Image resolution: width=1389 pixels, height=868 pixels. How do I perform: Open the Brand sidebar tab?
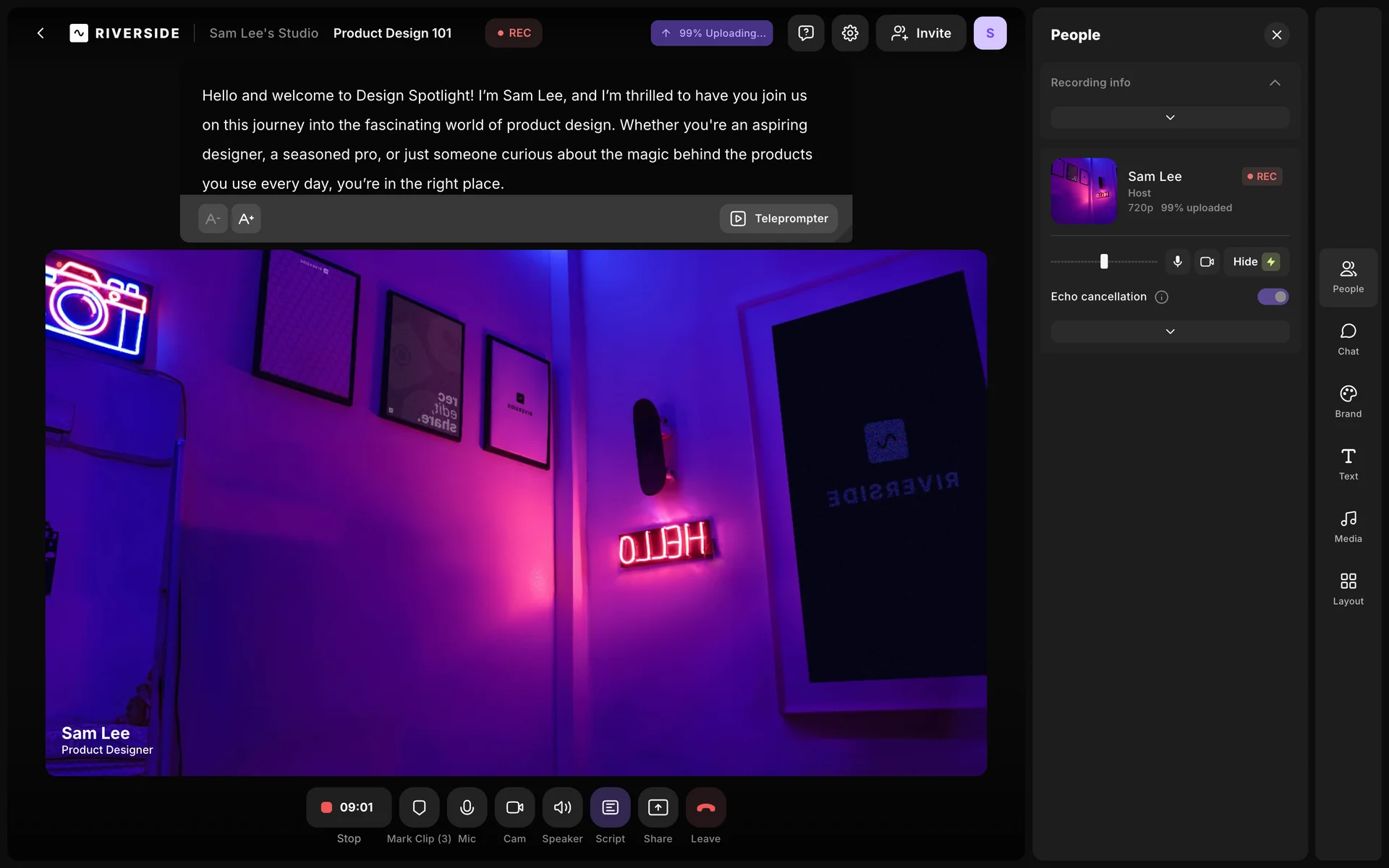tap(1348, 401)
